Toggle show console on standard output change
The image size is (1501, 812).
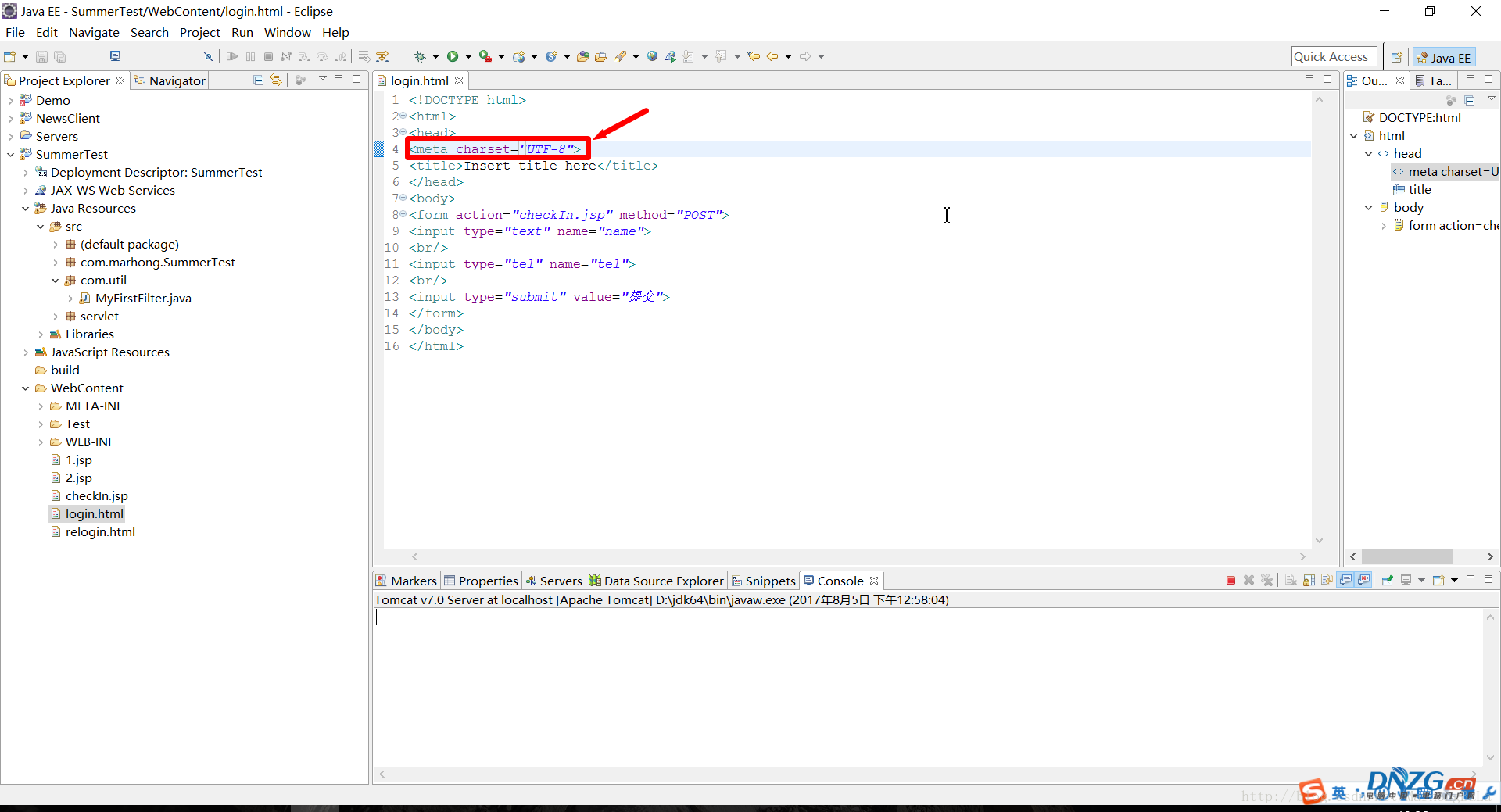(1345, 581)
